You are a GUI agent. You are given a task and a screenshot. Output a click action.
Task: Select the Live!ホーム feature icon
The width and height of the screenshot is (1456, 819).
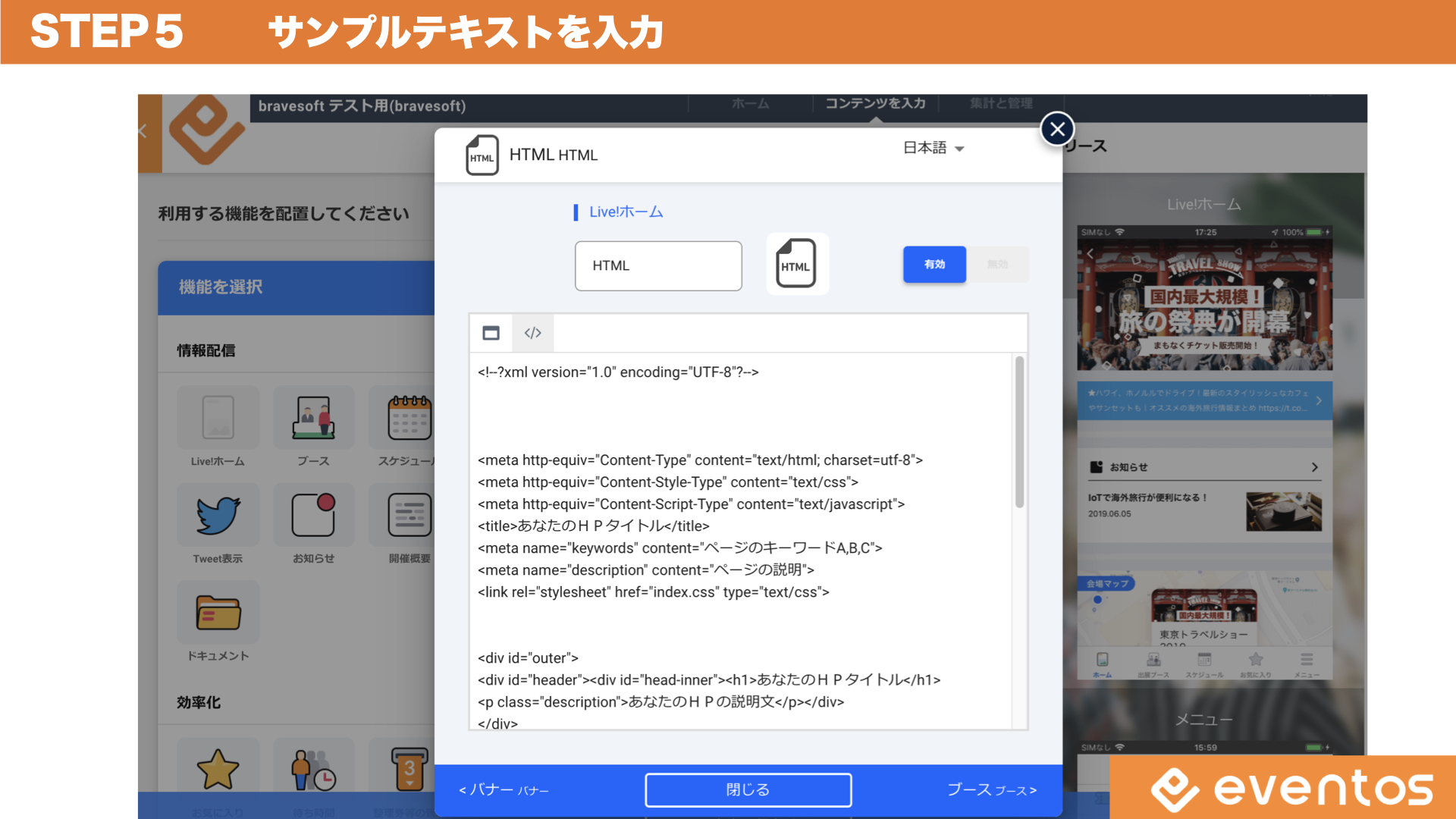(x=218, y=417)
